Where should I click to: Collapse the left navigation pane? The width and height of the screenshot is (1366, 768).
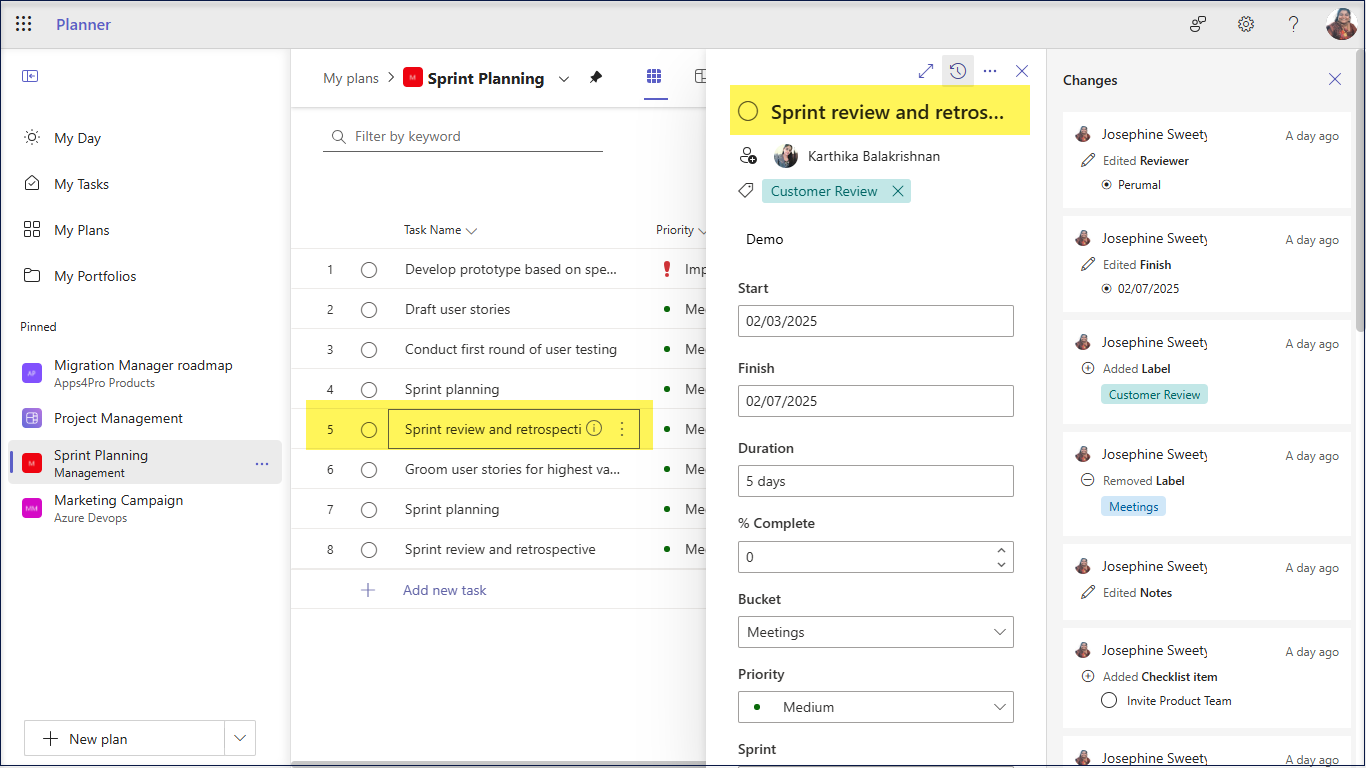[x=30, y=76]
